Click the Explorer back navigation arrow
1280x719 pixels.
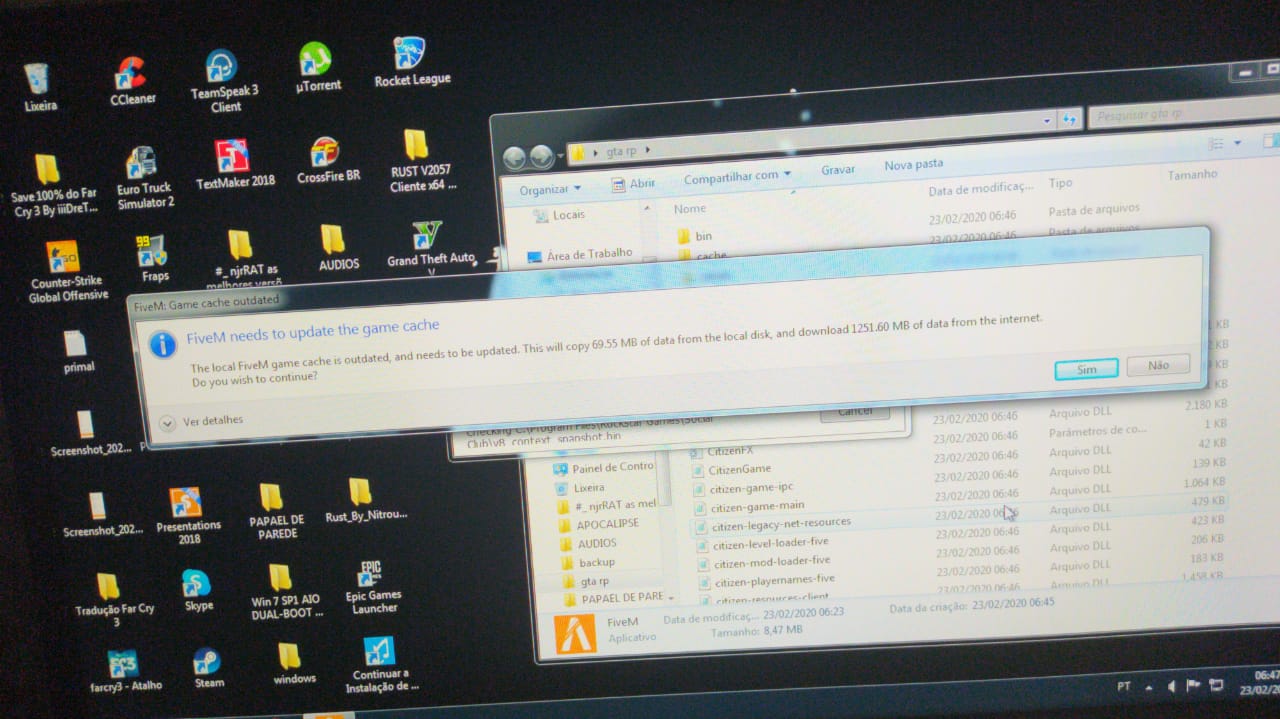(515, 158)
